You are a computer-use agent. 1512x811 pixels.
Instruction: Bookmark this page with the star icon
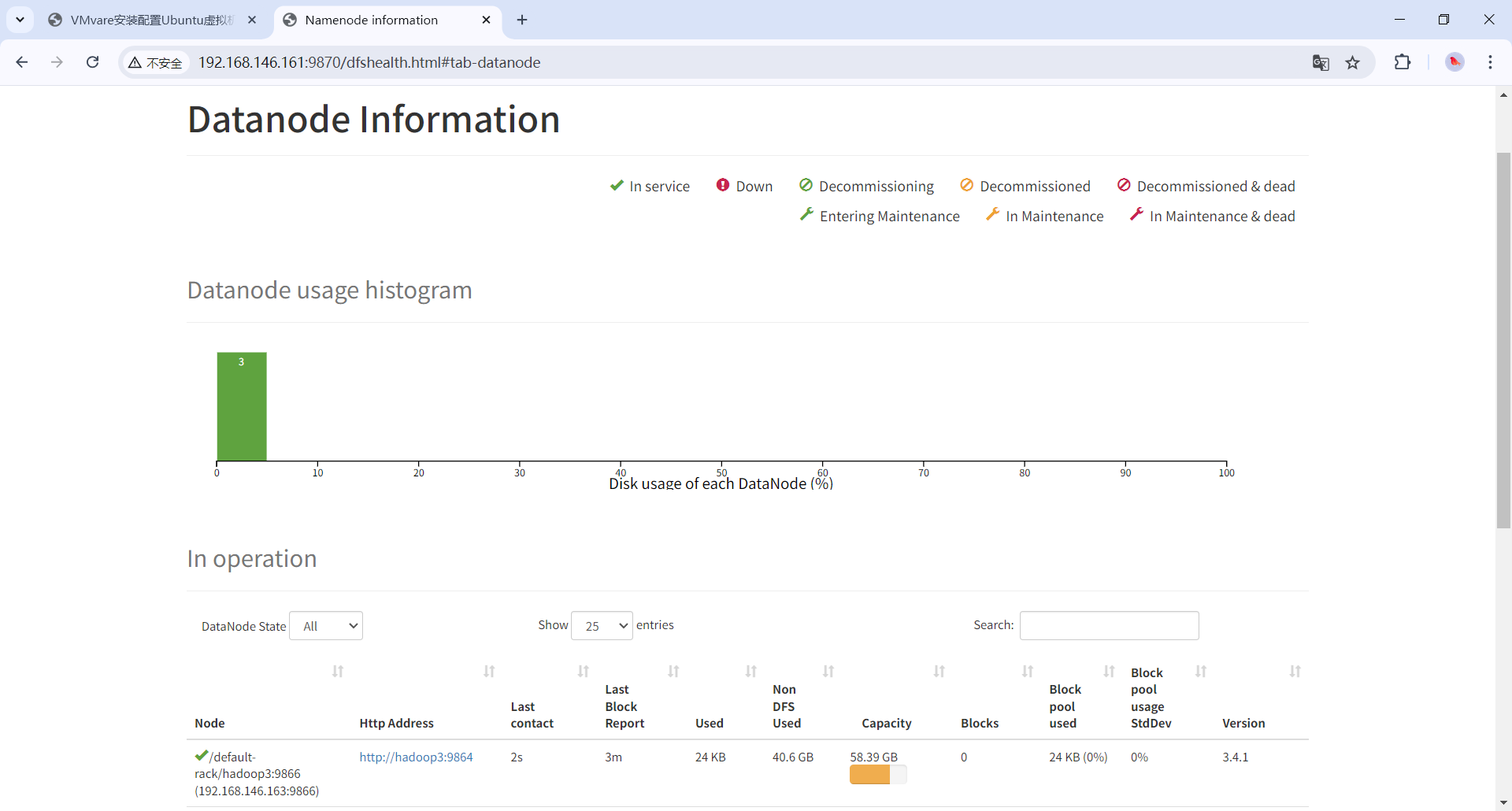1353,63
